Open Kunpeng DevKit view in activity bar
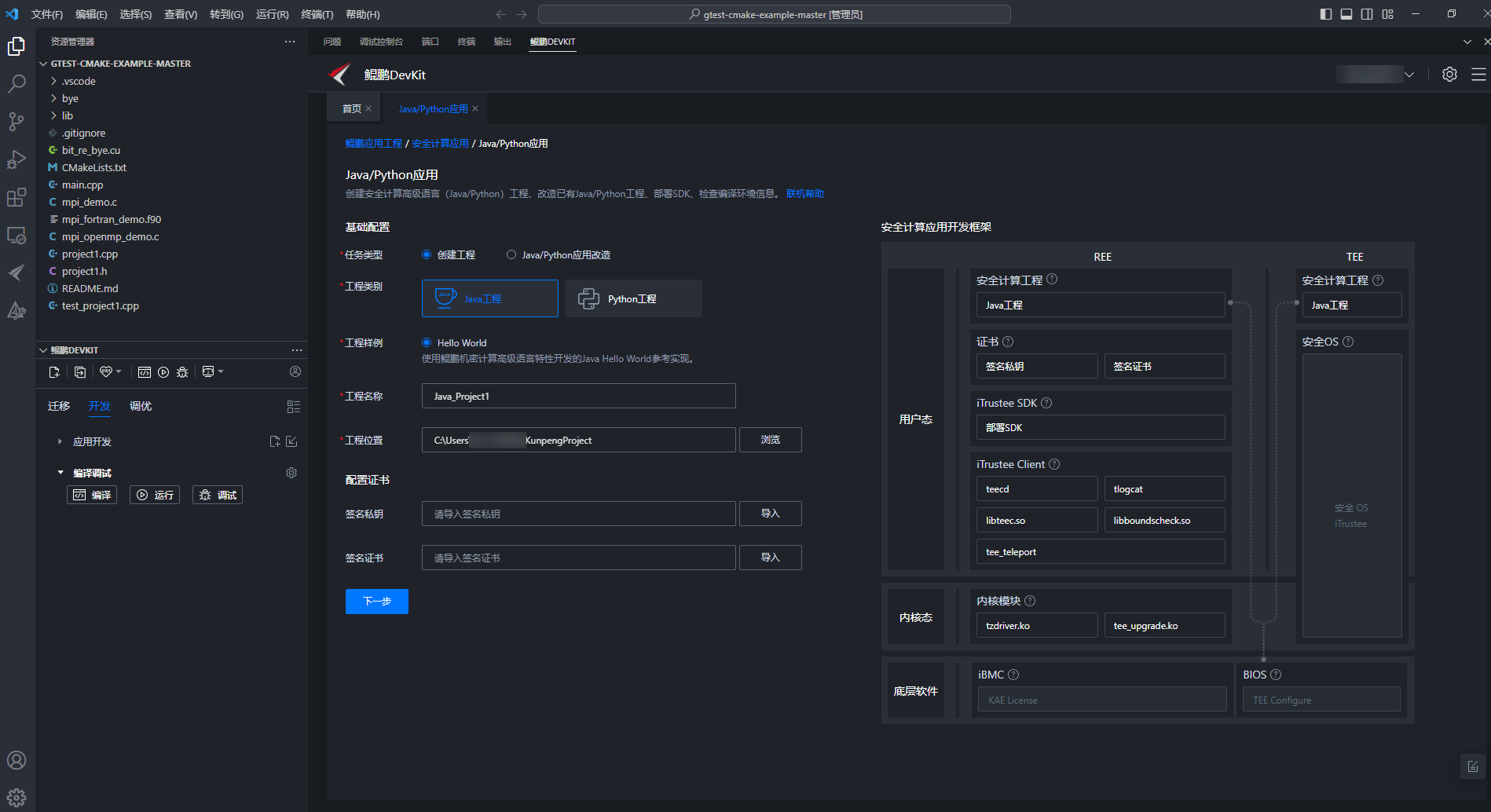Viewport: 1491px width, 812px height. (16, 272)
